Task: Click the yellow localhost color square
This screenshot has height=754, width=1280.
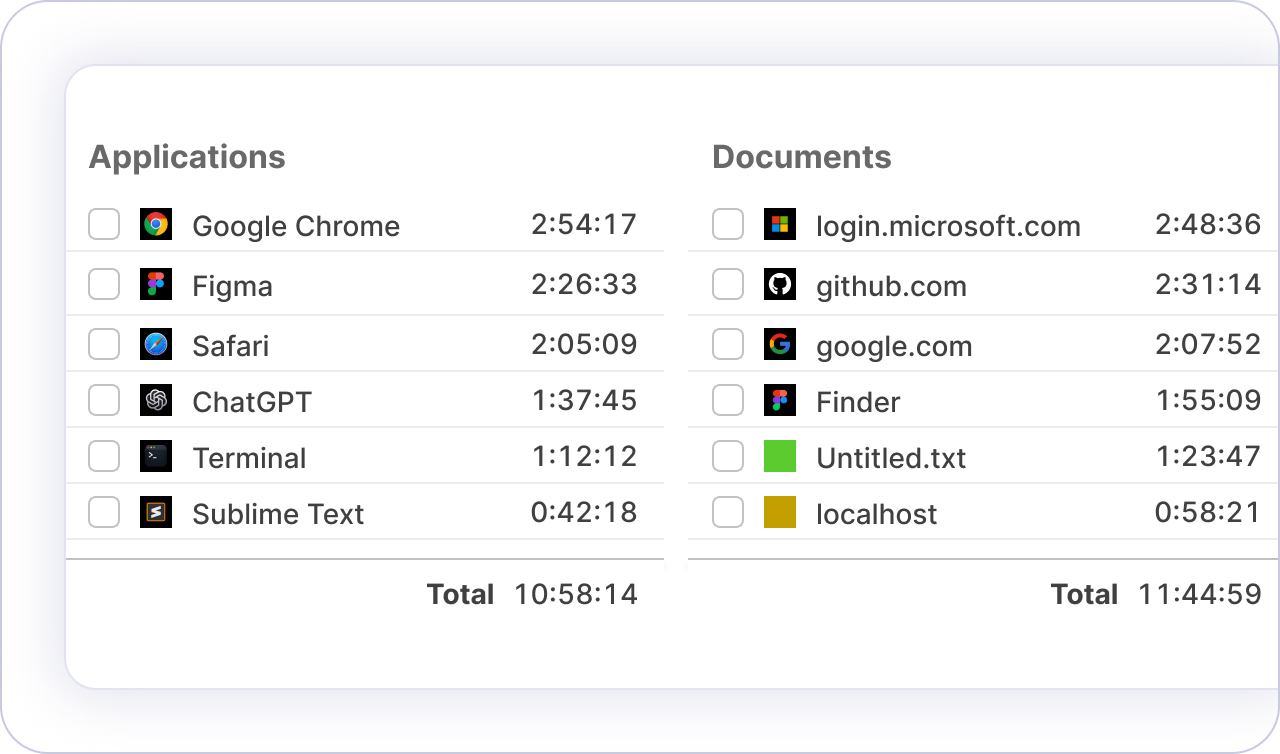Action: 780,512
